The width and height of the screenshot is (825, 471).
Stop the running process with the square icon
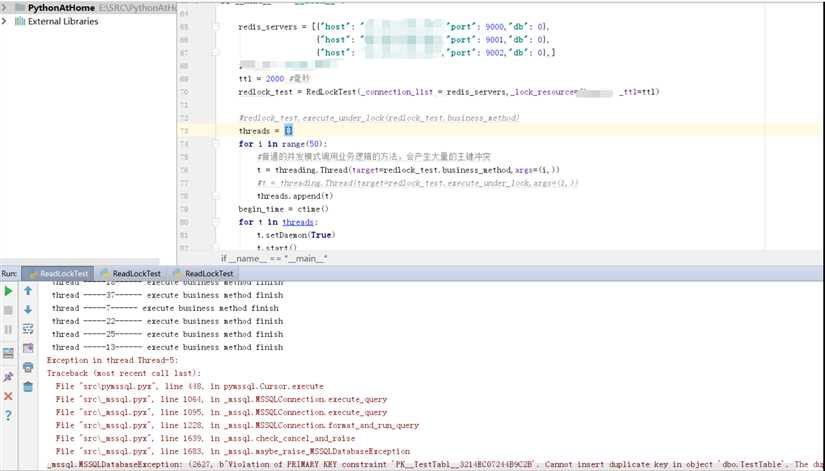8,310
